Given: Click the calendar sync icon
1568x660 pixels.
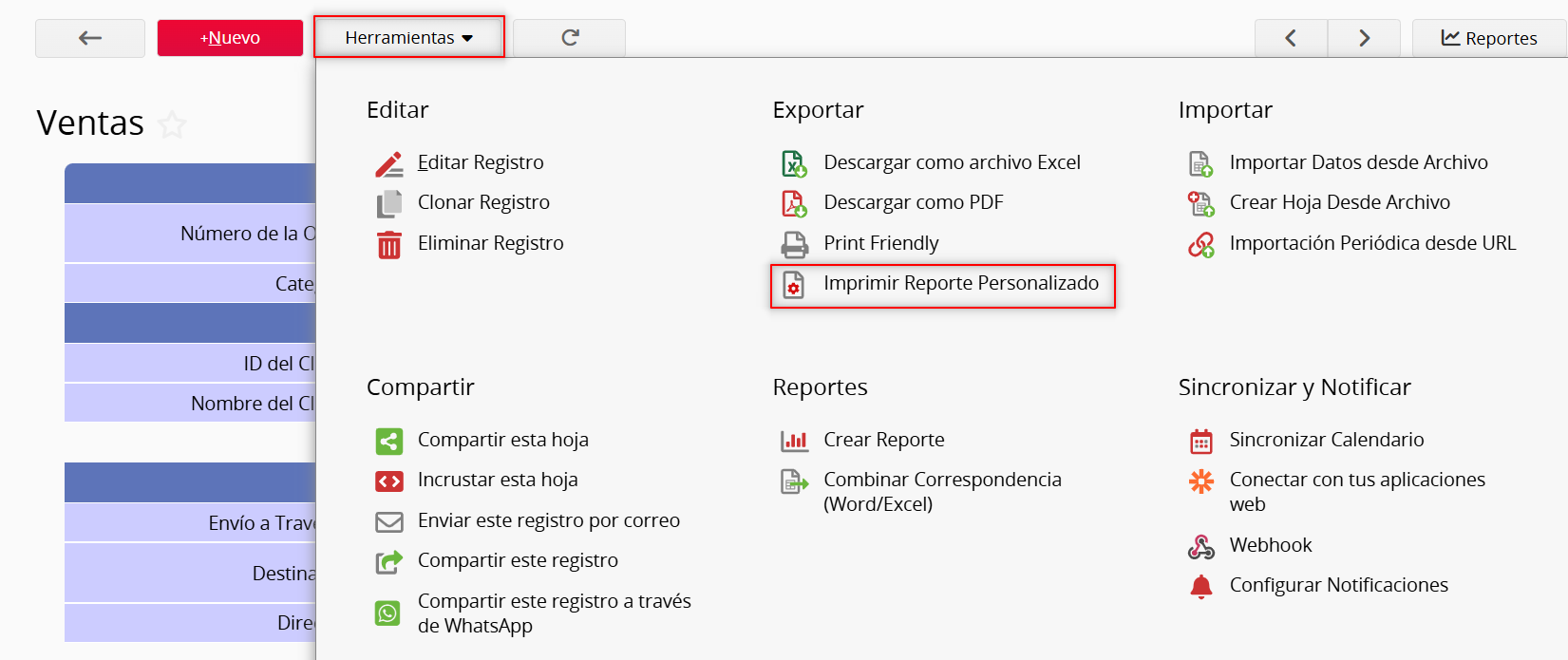Looking at the screenshot, I should point(1201,441).
